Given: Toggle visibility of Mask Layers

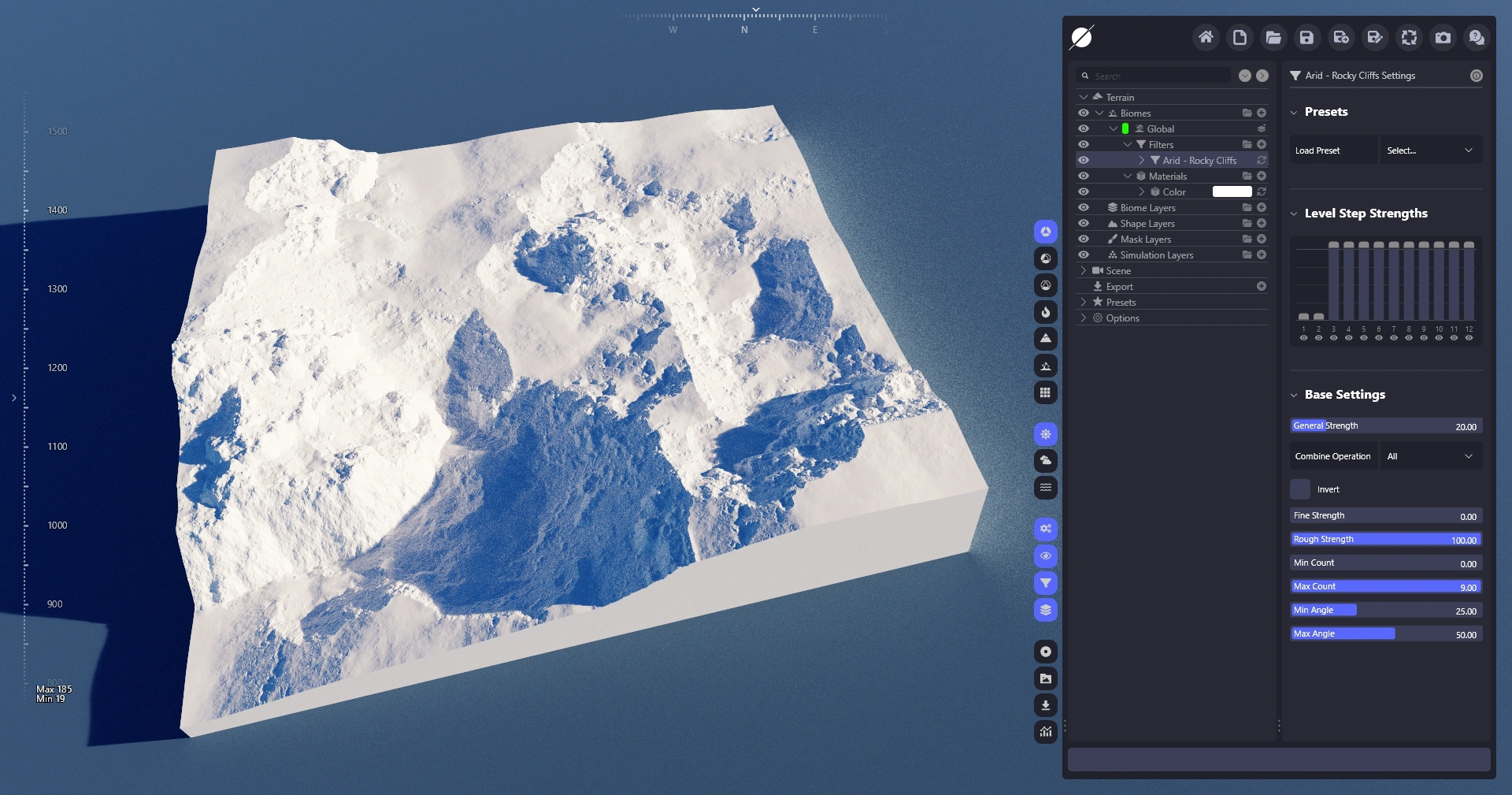Looking at the screenshot, I should pyautogui.click(x=1084, y=240).
